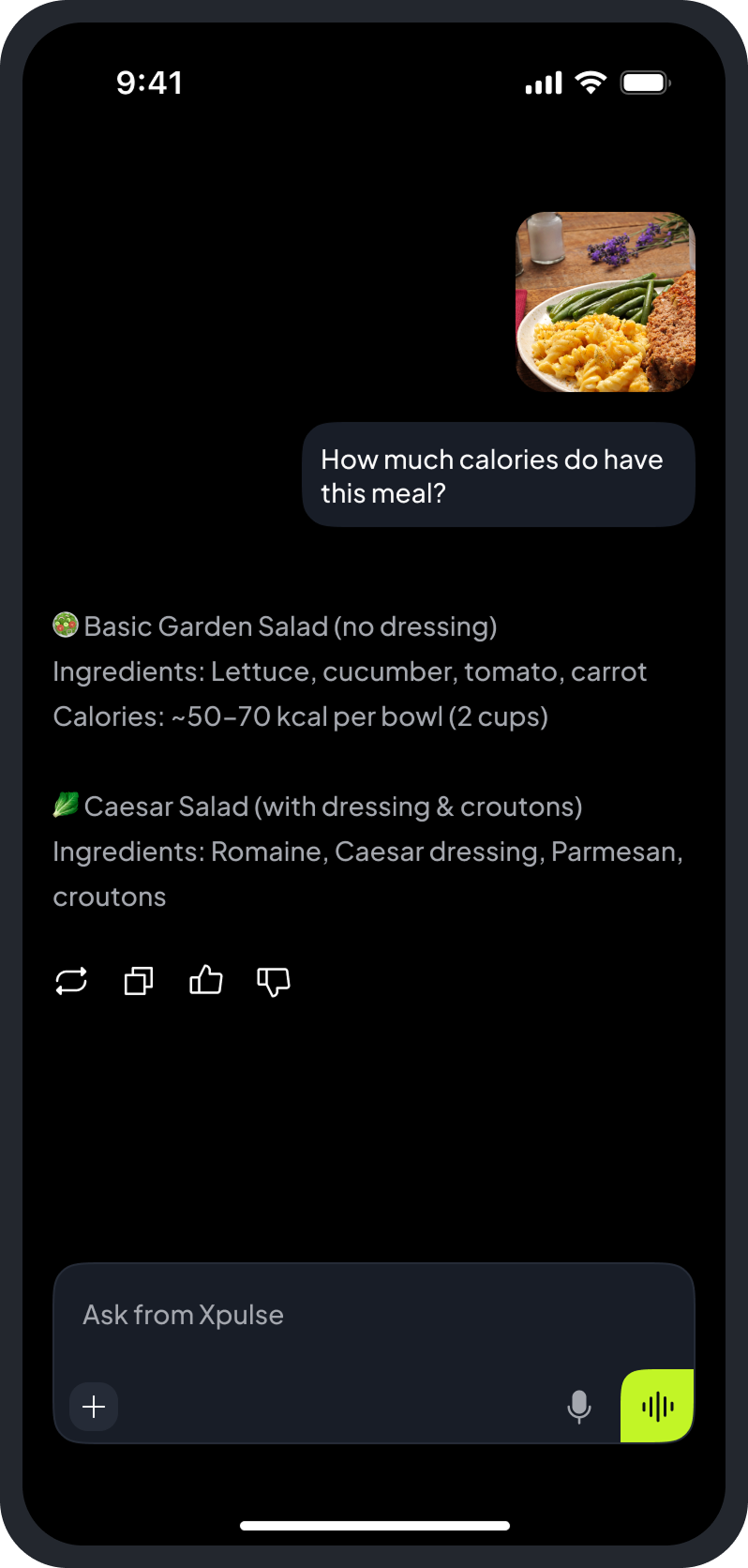
Task: Tap the home indicator bar
Action: click(375, 1526)
